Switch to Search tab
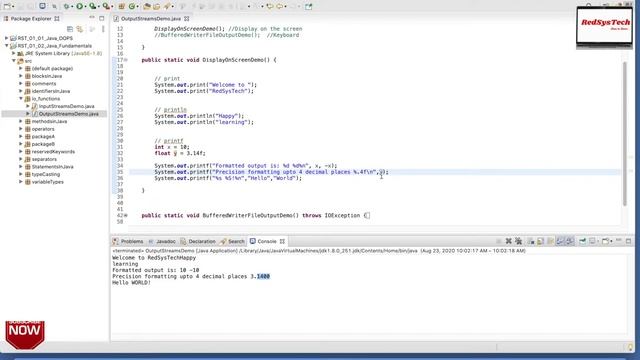 [232, 241]
